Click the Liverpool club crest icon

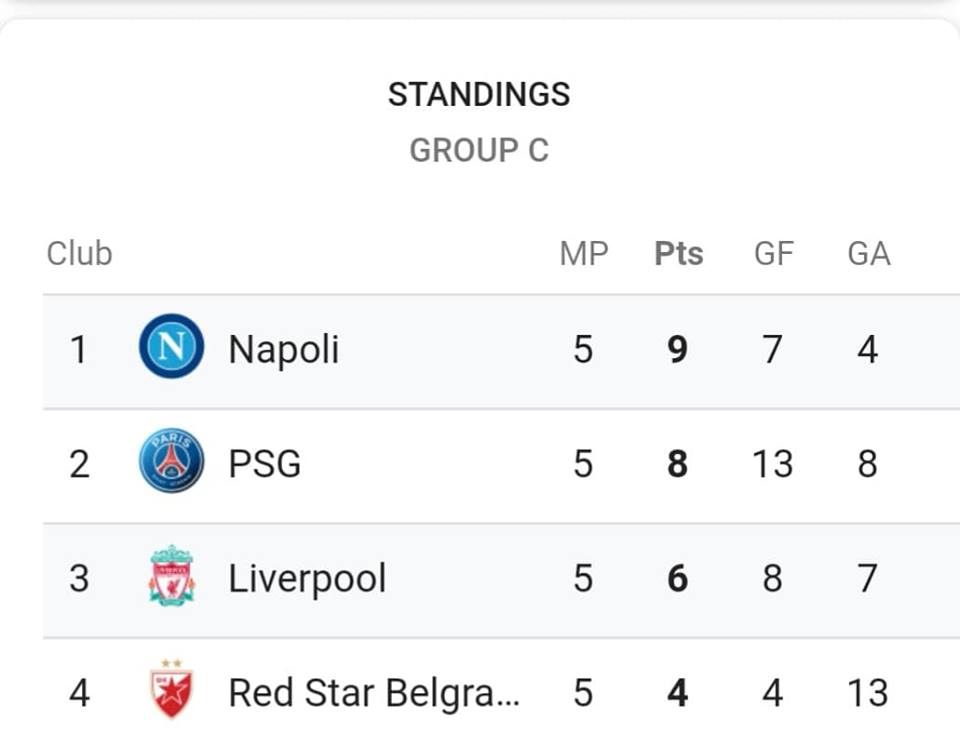click(x=171, y=576)
